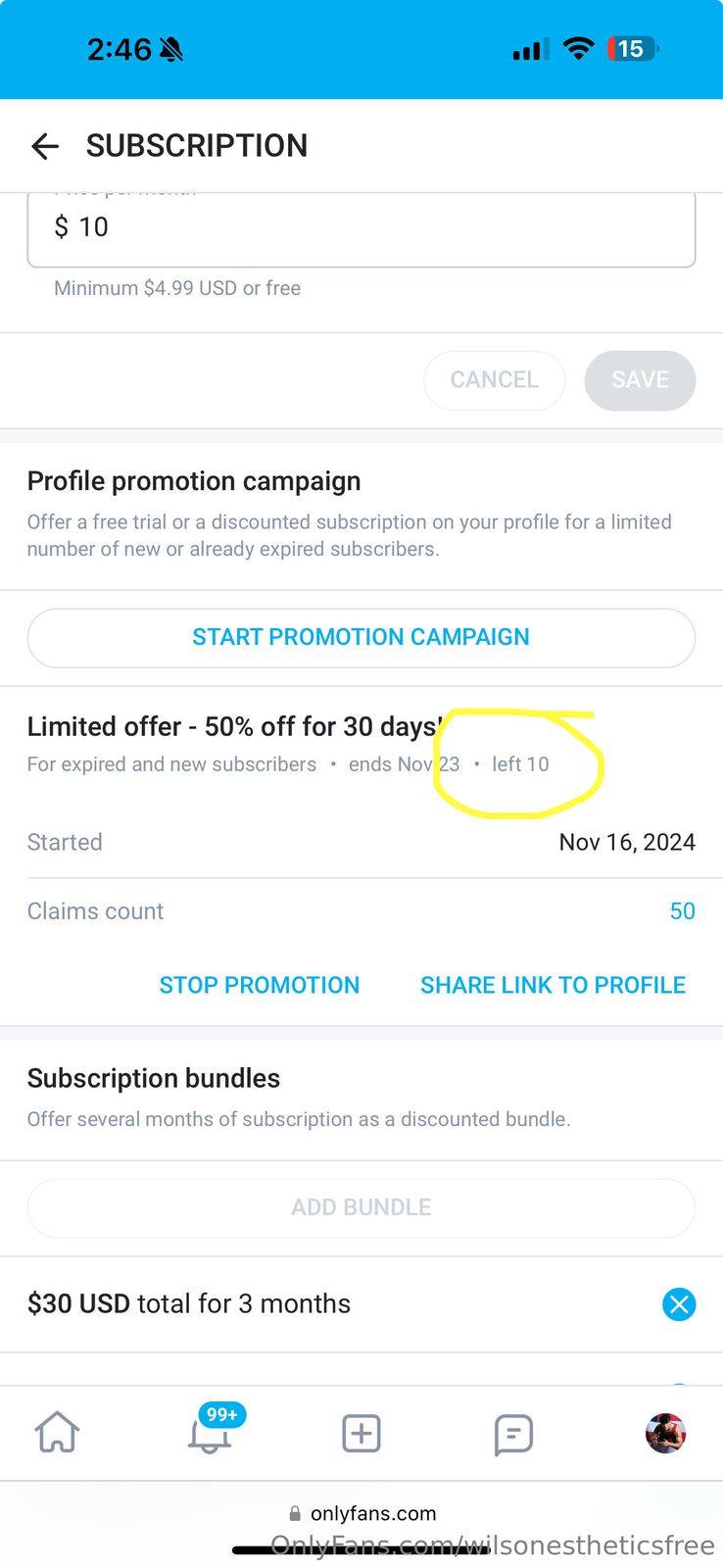Viewport: 723px width, 1568px height.
Task: Share link to profile
Action: point(553,985)
